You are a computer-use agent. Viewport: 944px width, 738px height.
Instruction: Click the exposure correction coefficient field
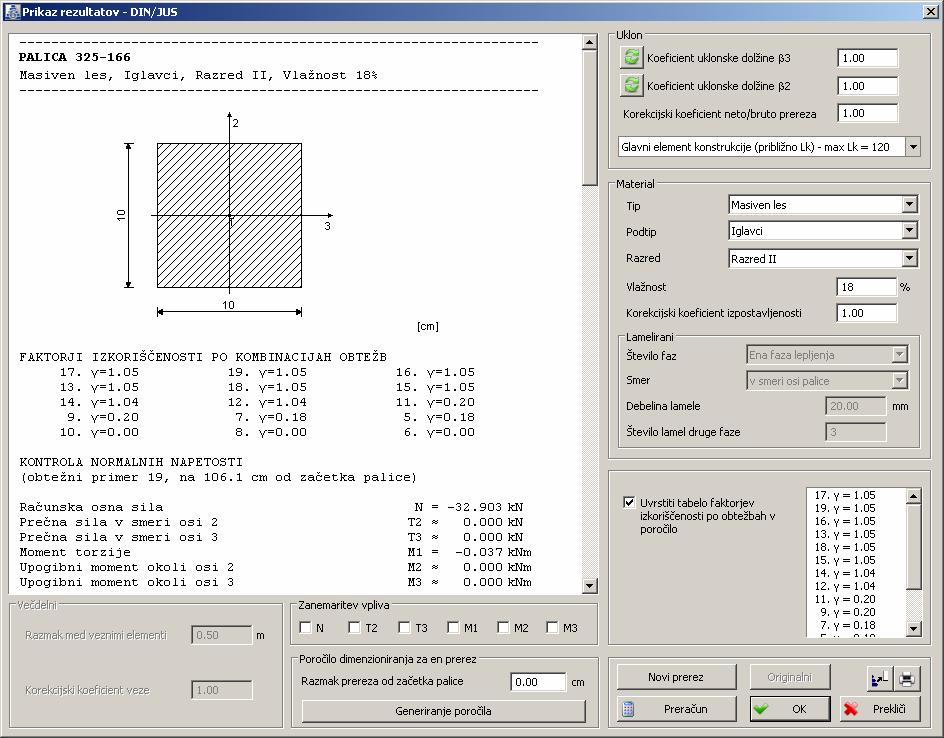[x=866, y=313]
